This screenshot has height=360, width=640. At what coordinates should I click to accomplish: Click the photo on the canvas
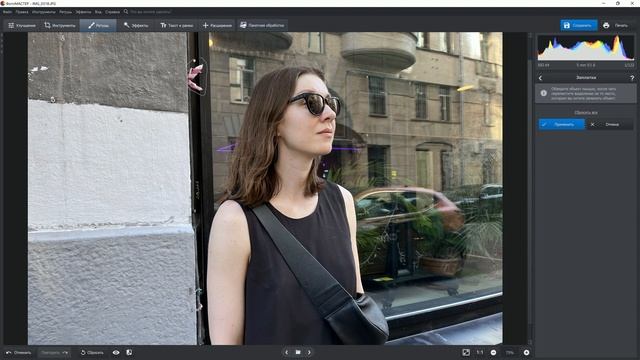[x=265, y=189]
